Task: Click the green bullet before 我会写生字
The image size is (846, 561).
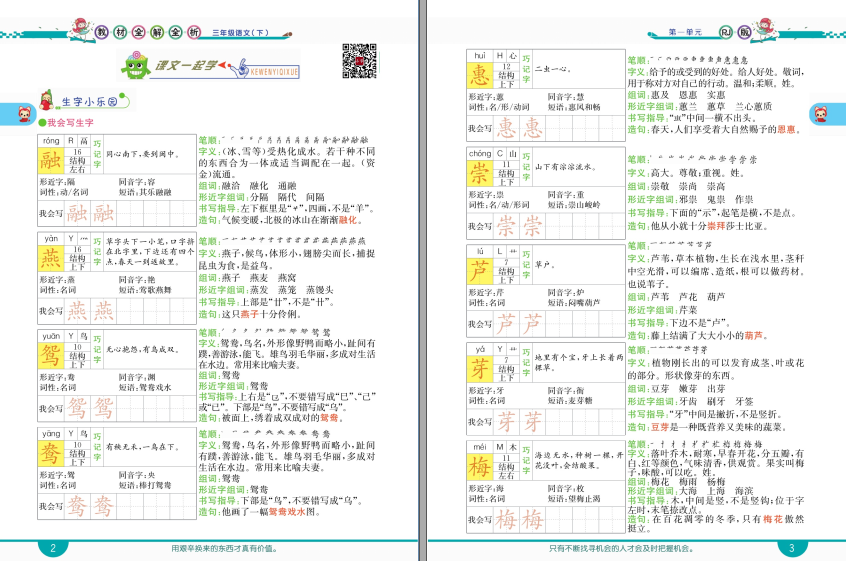Action: 41,122
